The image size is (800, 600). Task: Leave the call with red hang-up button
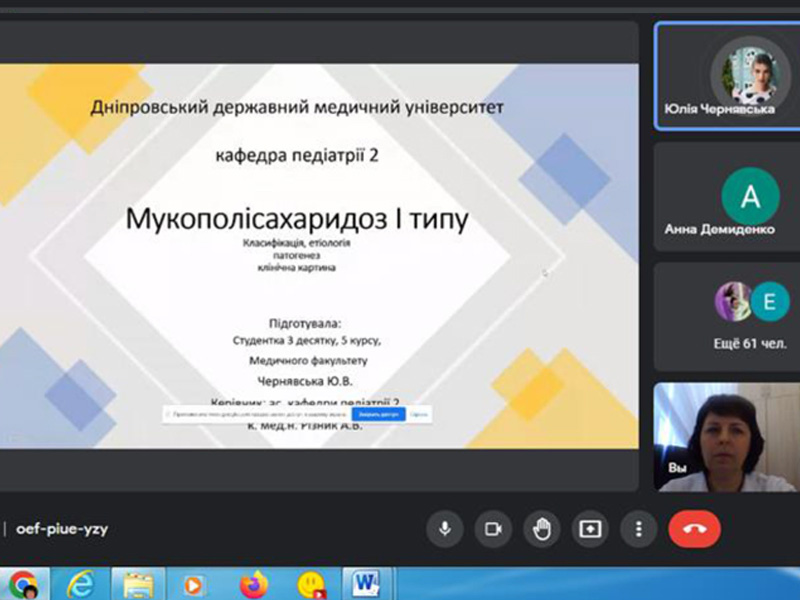pyautogui.click(x=694, y=529)
